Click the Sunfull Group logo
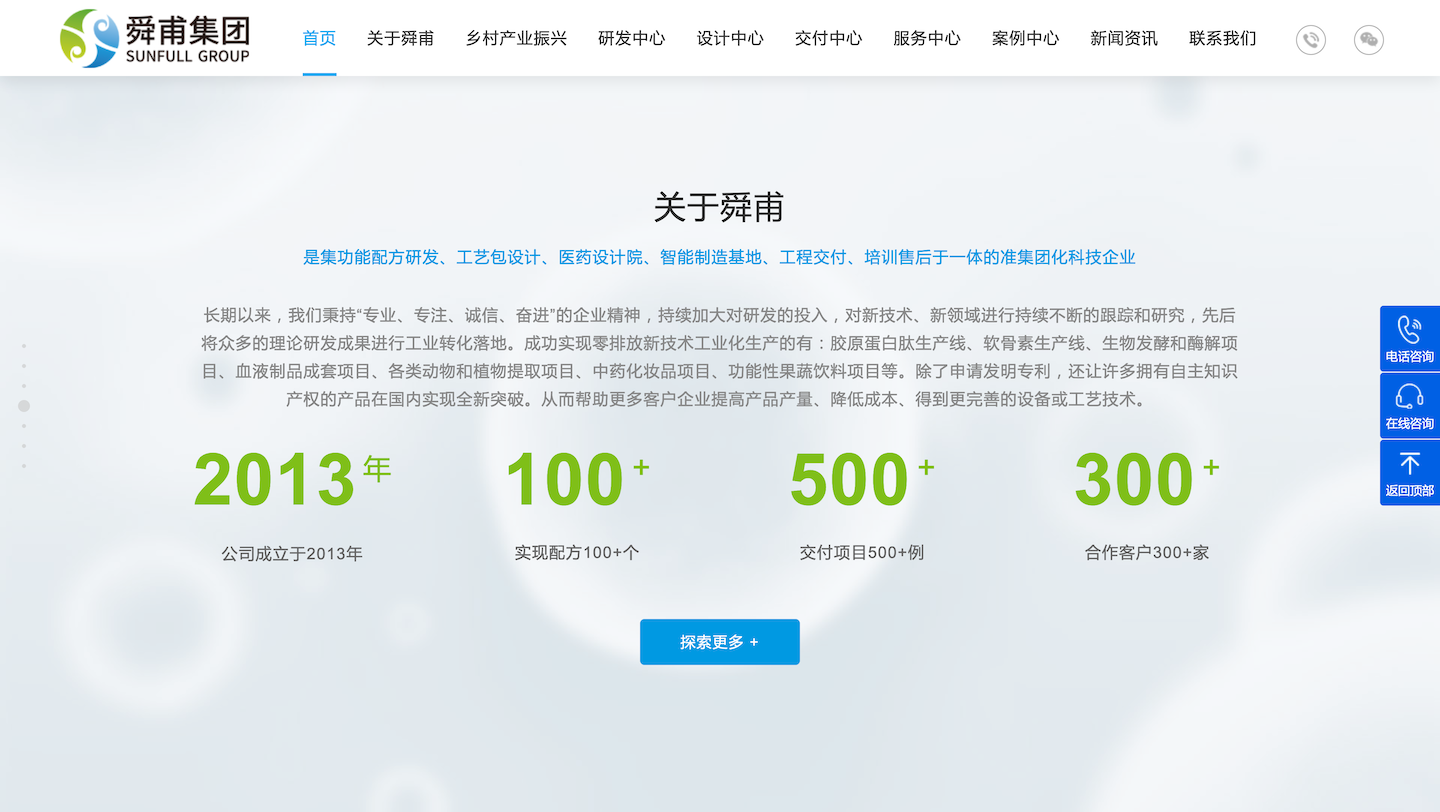 coord(155,38)
